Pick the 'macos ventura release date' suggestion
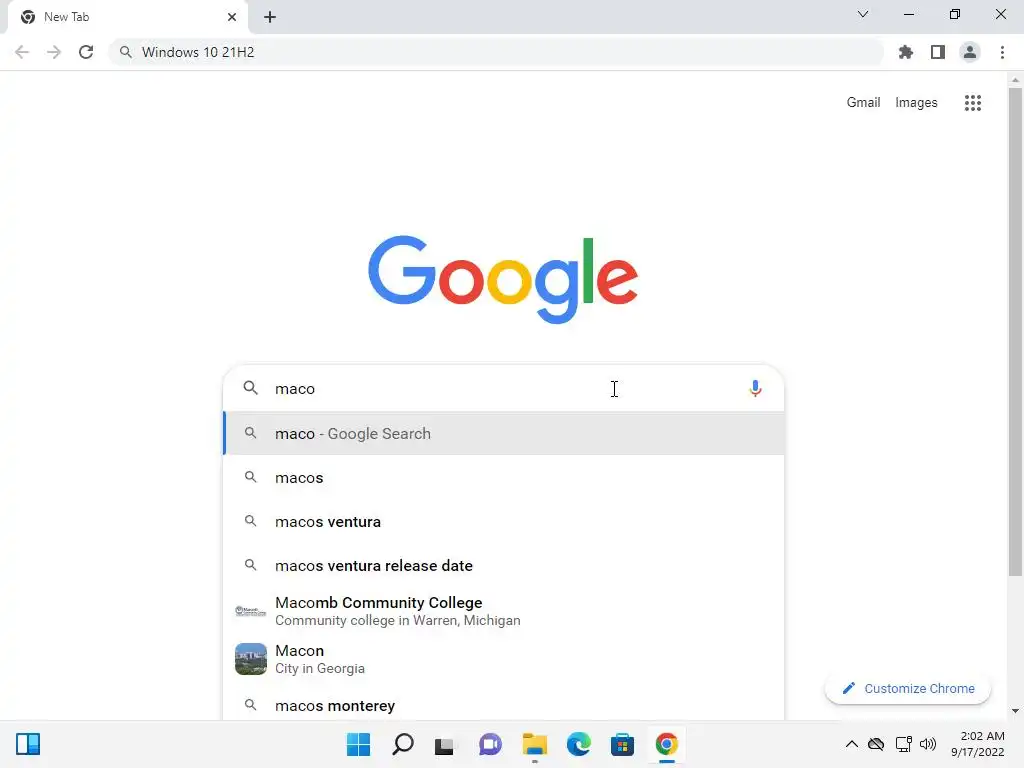Image resolution: width=1024 pixels, height=768 pixels. tap(504, 566)
